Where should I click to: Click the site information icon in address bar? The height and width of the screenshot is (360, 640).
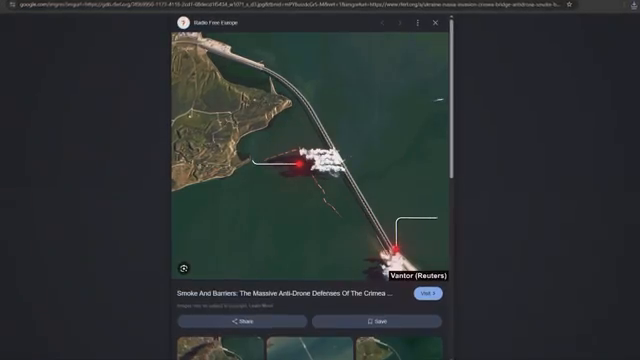12,4
